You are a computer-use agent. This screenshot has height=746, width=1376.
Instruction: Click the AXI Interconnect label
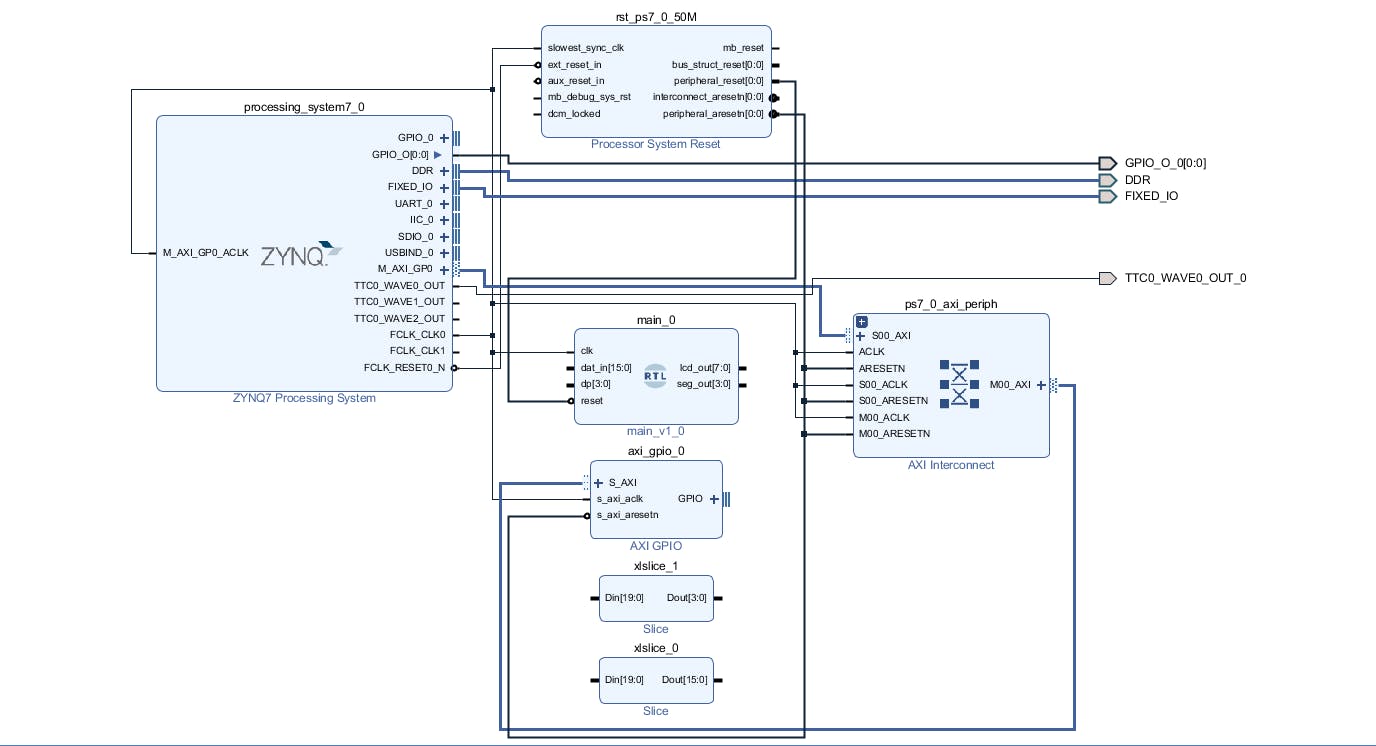coord(951,465)
